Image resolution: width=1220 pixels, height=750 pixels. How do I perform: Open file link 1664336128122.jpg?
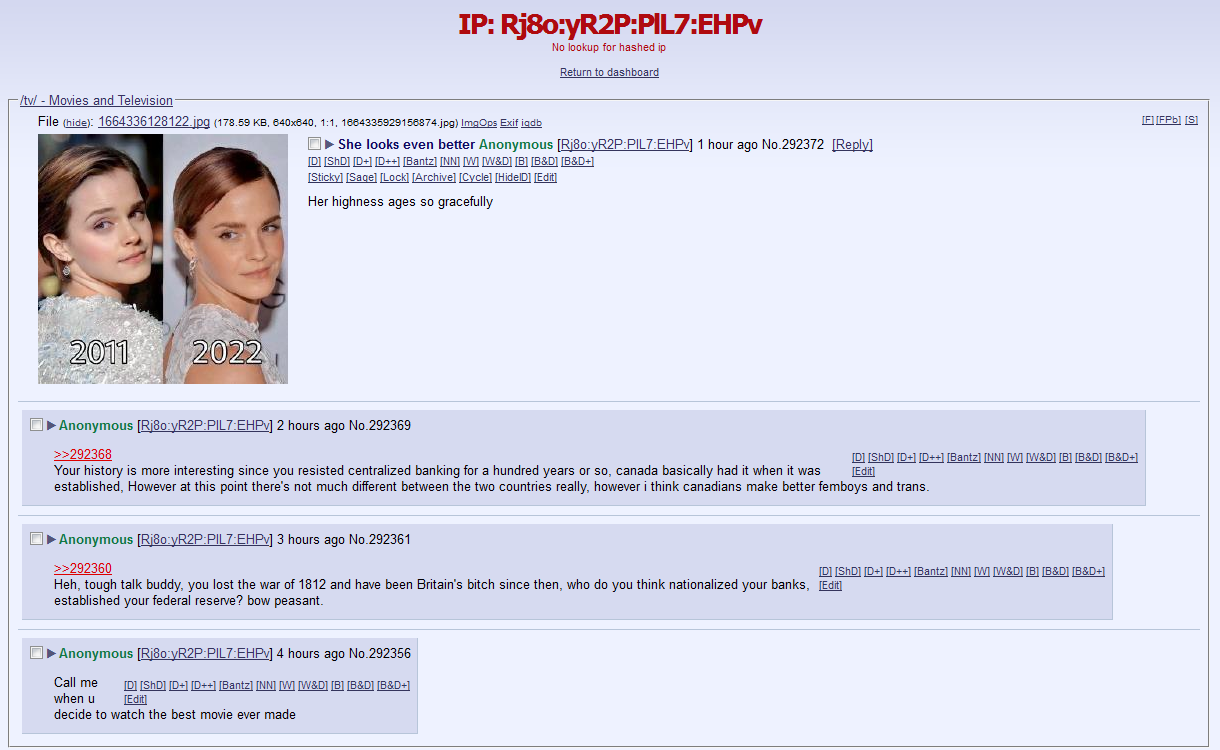pyautogui.click(x=154, y=122)
